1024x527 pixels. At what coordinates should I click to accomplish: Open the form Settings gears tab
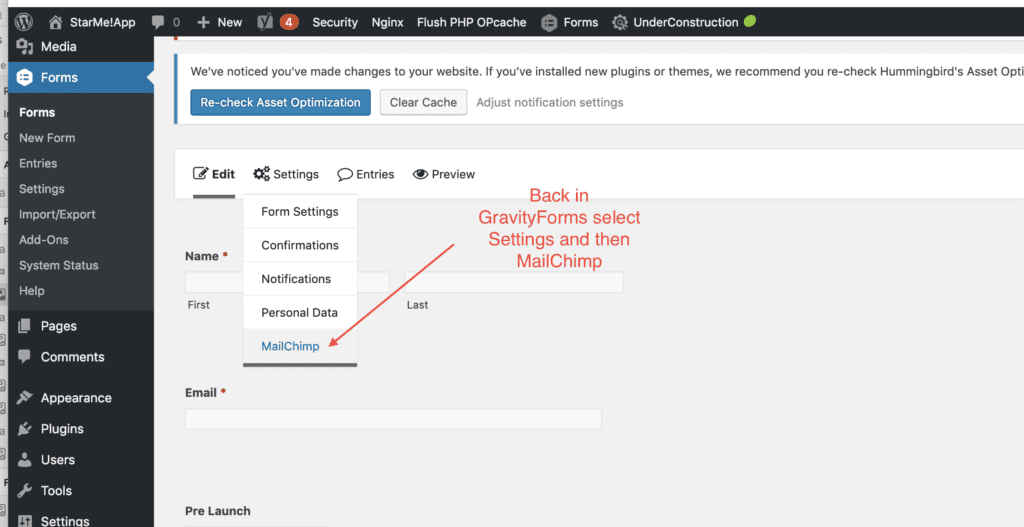click(x=286, y=174)
